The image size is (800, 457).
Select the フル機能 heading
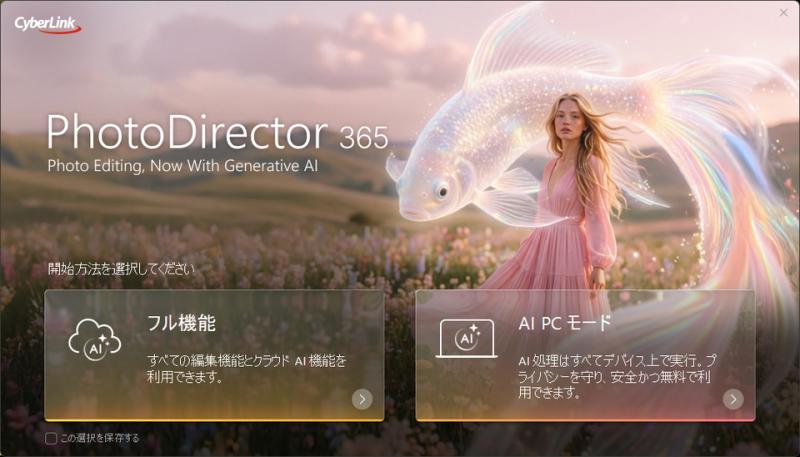(182, 323)
